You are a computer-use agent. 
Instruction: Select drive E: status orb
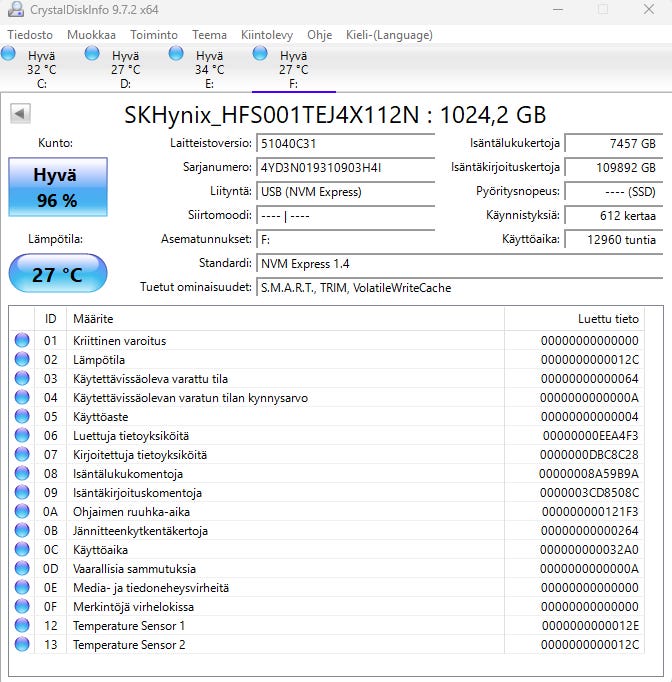(x=177, y=54)
